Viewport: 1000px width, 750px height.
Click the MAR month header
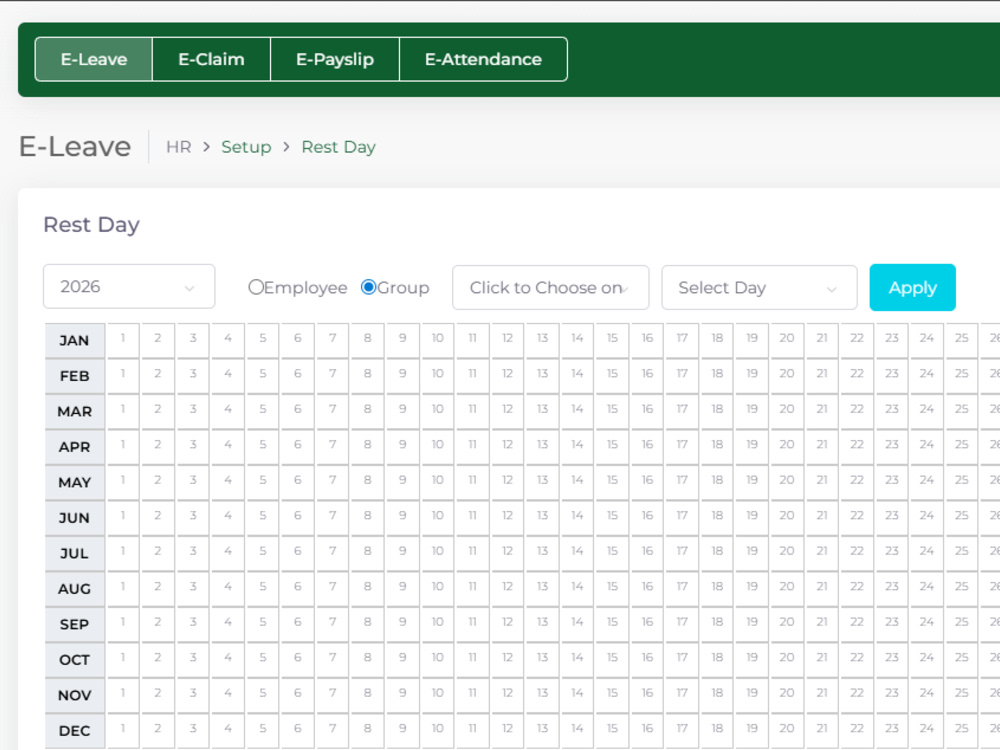click(x=75, y=411)
